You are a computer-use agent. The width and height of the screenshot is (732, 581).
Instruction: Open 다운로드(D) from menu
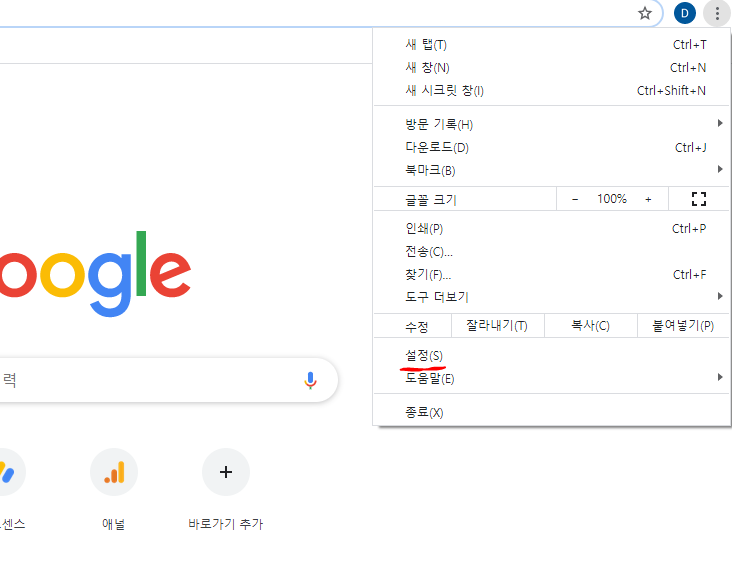[551, 147]
